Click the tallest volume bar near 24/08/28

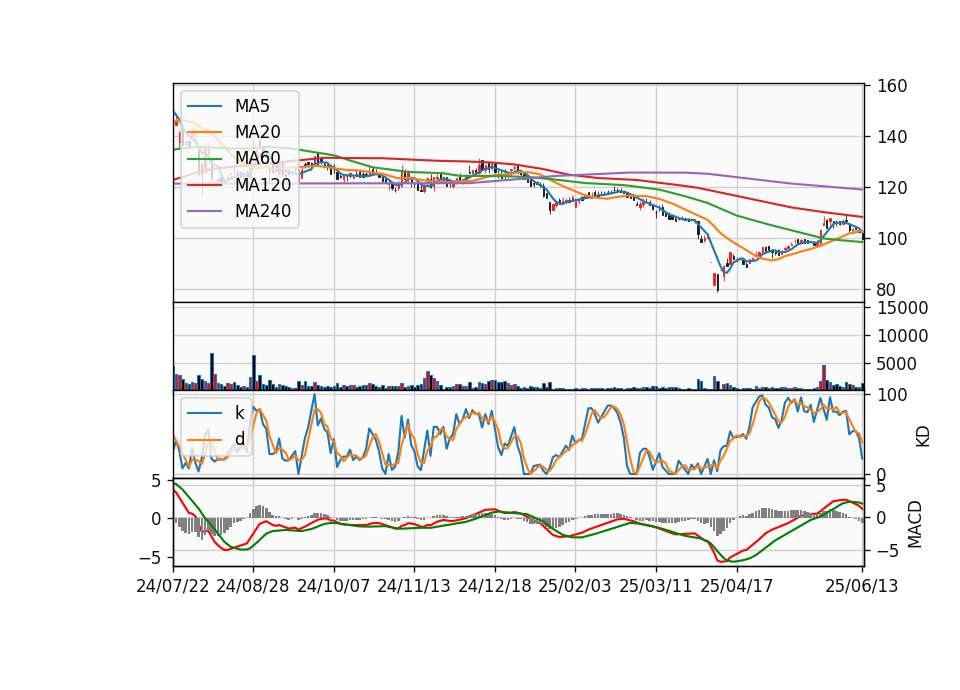pos(254,372)
